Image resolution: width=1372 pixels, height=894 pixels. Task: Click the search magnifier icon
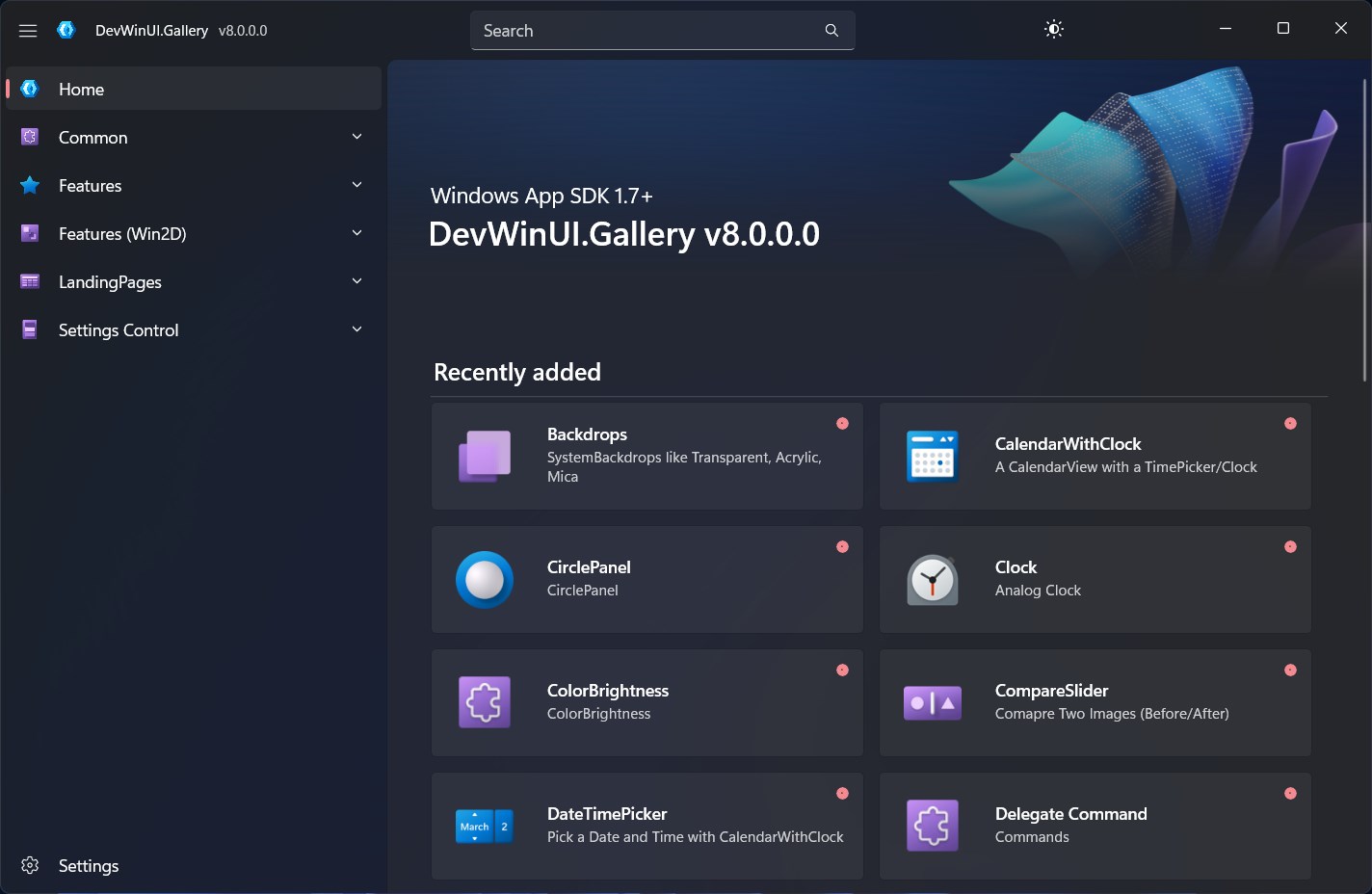831,31
